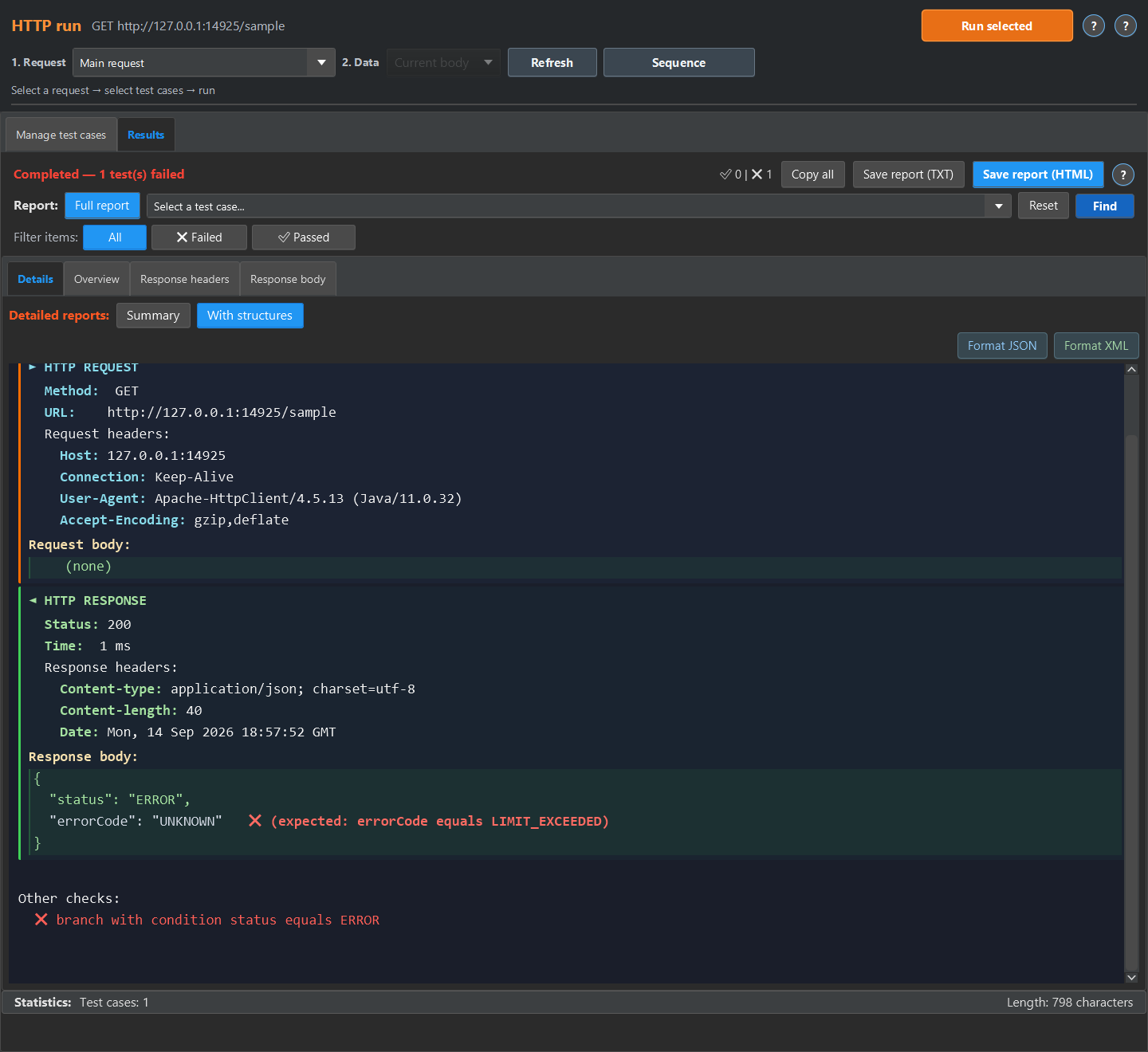Switch to the Response body tab

coord(288,279)
